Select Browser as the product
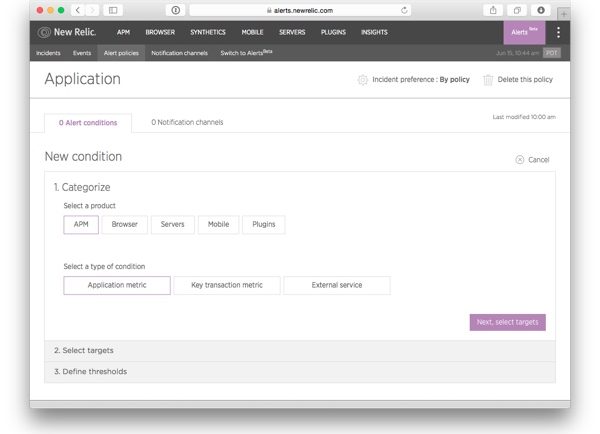The width and height of the screenshot is (600, 434). (x=125, y=225)
